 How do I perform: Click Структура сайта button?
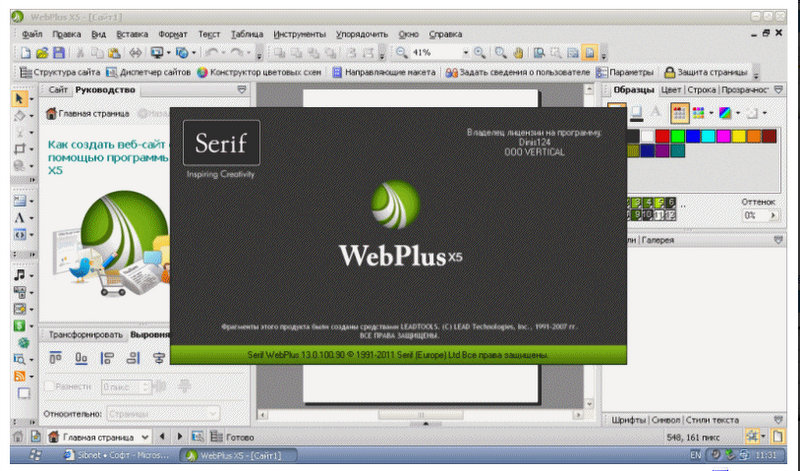[60, 72]
